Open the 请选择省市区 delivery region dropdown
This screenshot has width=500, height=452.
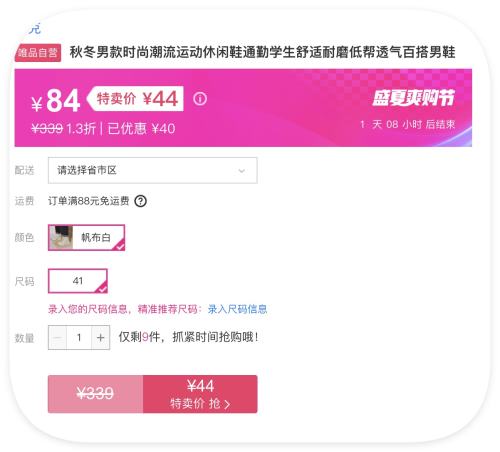coord(153,170)
